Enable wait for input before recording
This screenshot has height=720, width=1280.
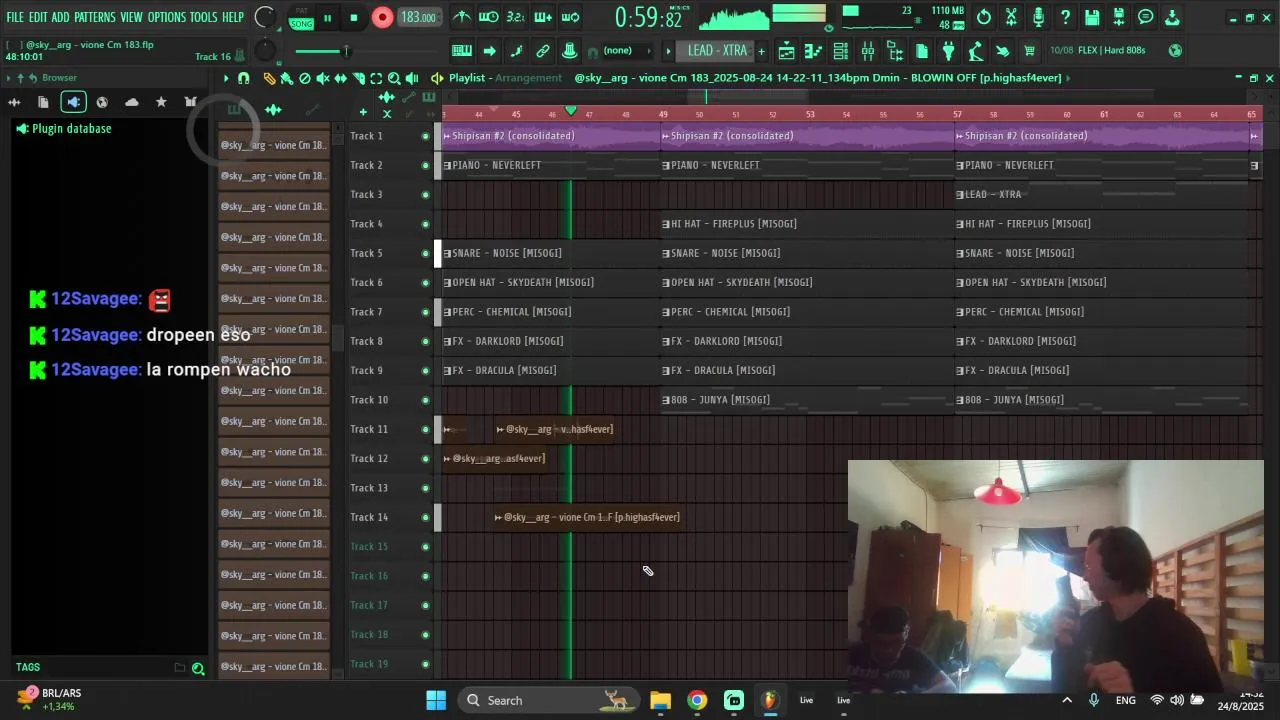pyautogui.click(x=489, y=17)
